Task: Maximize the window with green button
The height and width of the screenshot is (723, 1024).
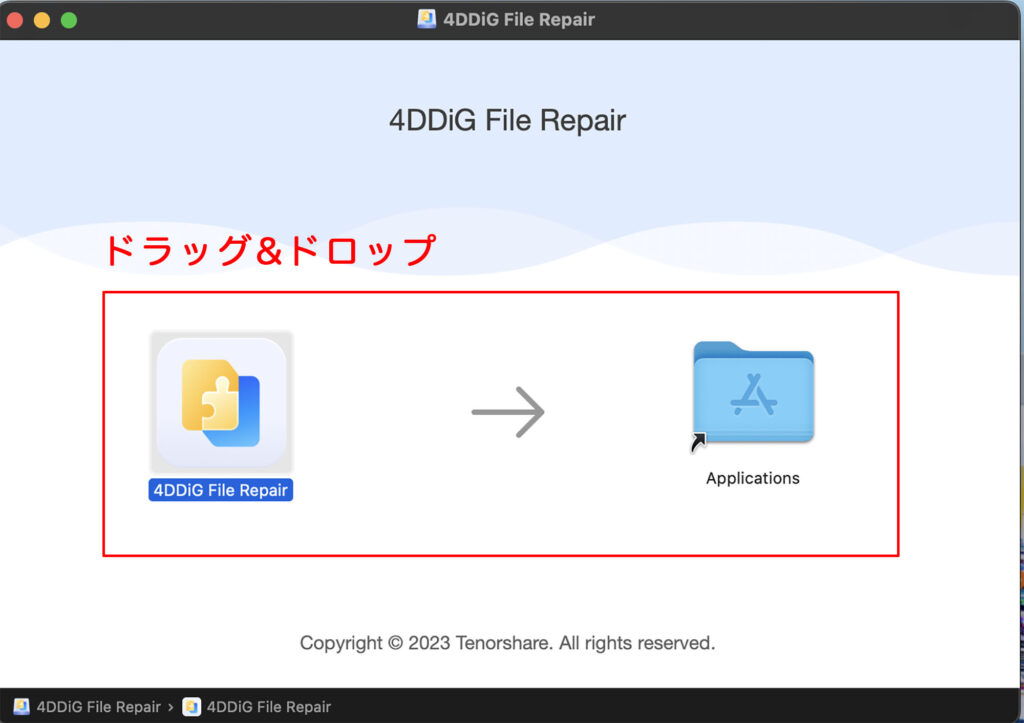Action: click(69, 20)
